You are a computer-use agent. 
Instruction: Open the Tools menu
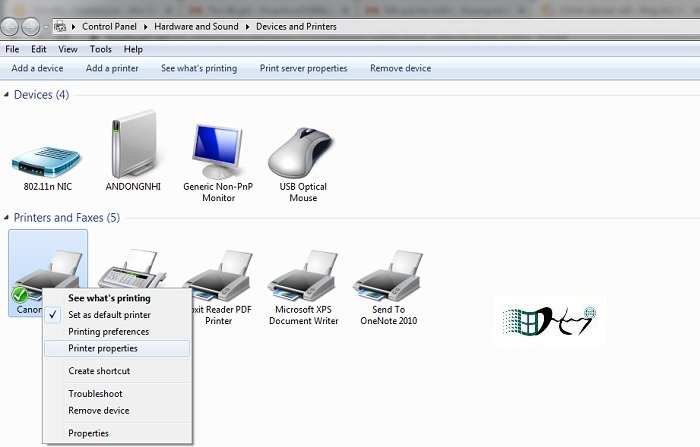click(x=100, y=49)
